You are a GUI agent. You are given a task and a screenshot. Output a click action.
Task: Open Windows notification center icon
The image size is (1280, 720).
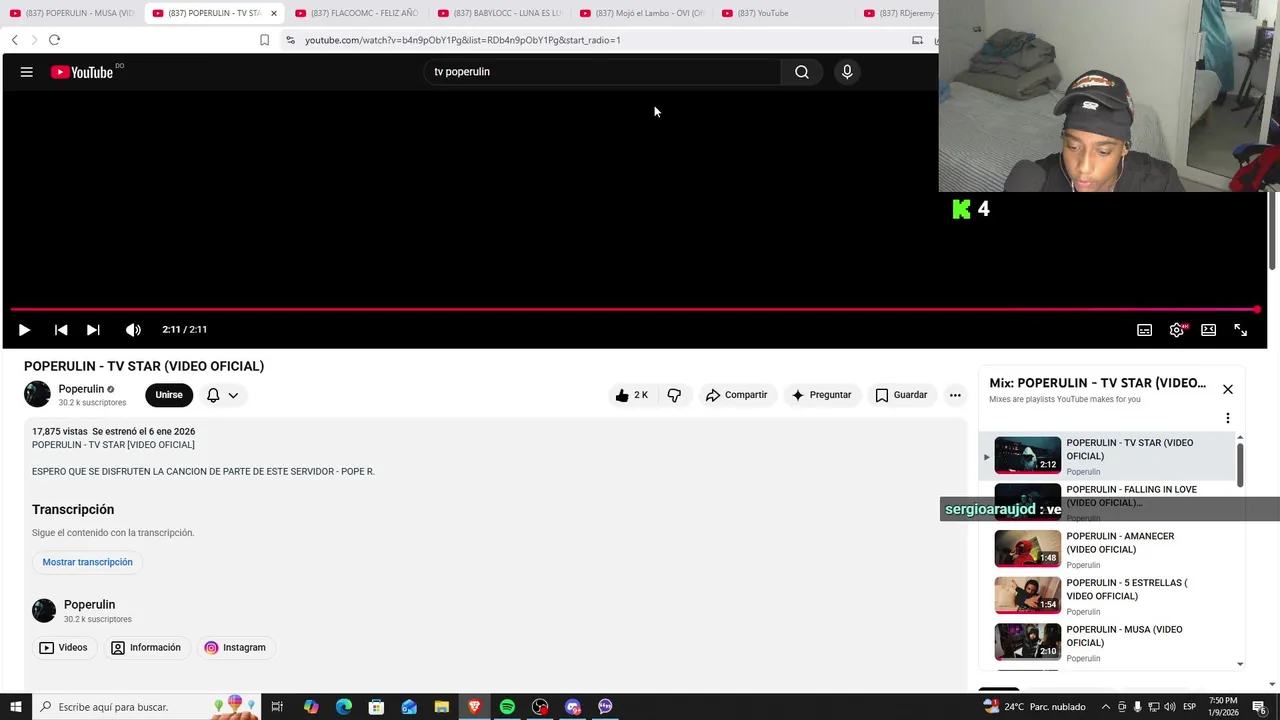tap(1259, 707)
